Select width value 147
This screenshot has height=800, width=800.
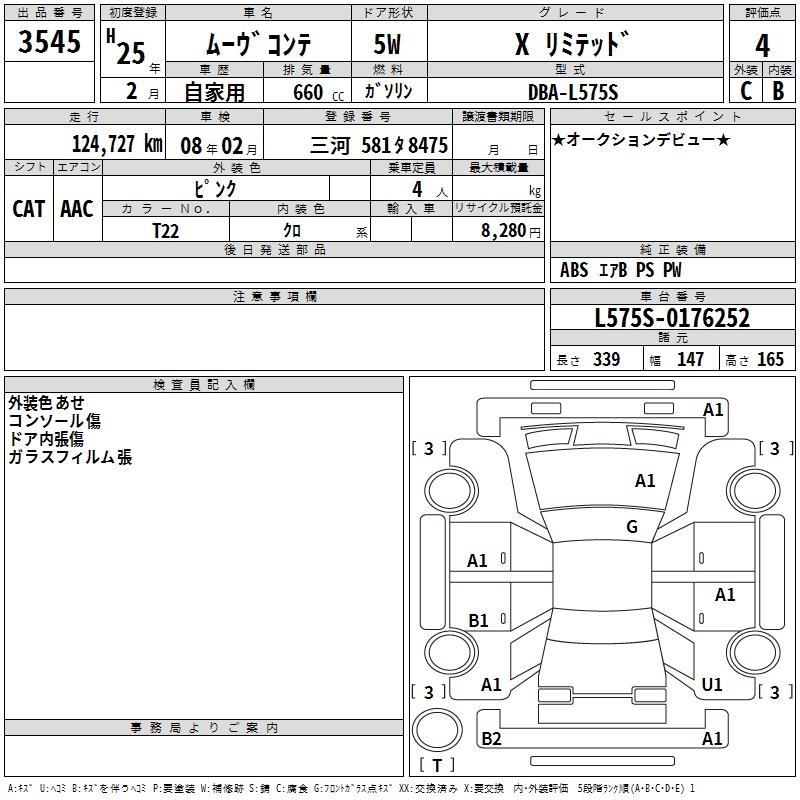(x=690, y=359)
